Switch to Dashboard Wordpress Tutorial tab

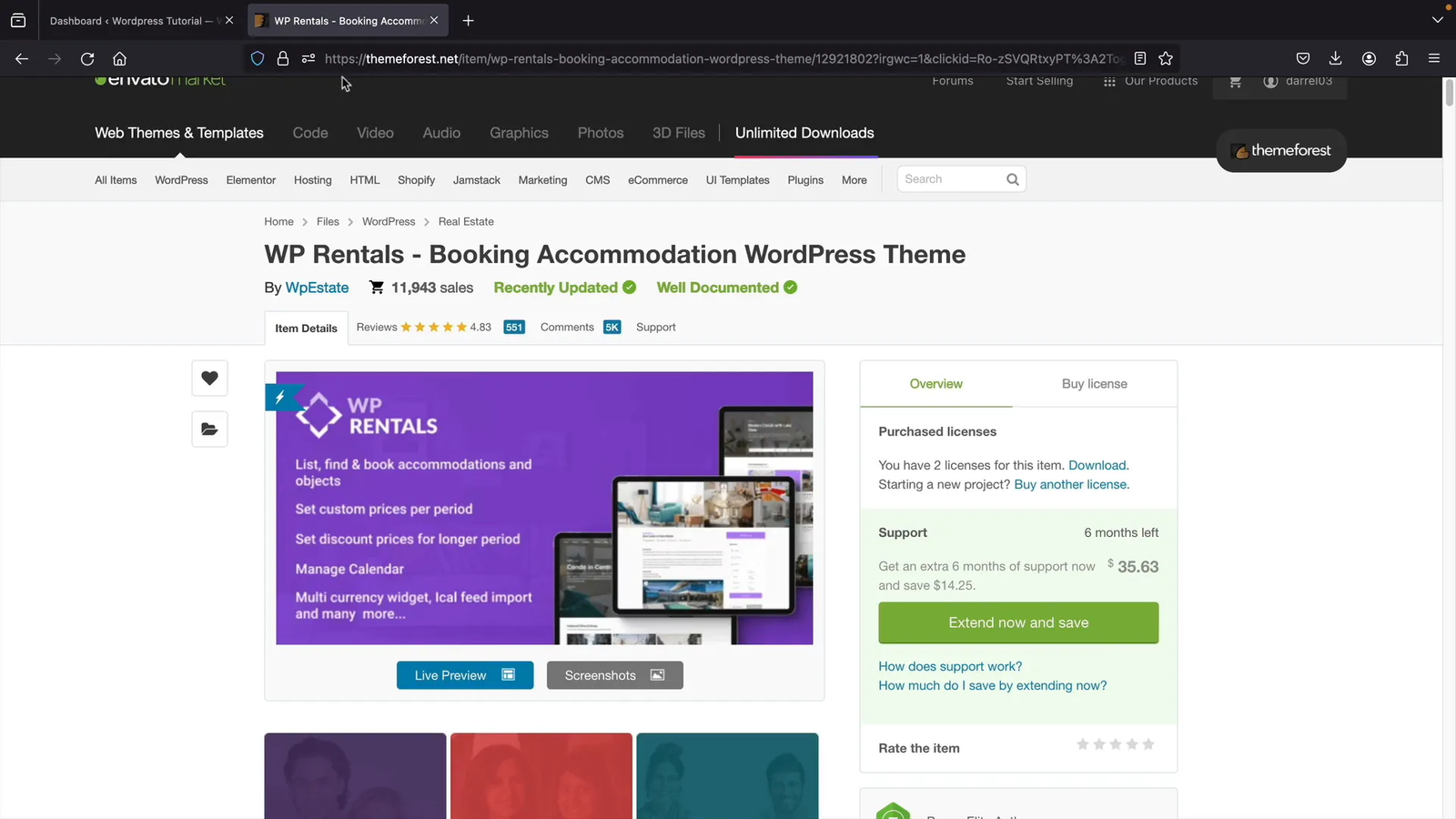coord(133,20)
